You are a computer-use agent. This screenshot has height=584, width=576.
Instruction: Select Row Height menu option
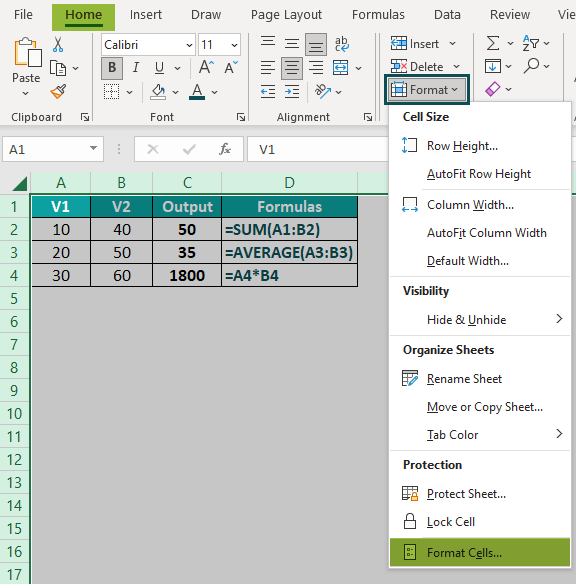tap(480, 146)
